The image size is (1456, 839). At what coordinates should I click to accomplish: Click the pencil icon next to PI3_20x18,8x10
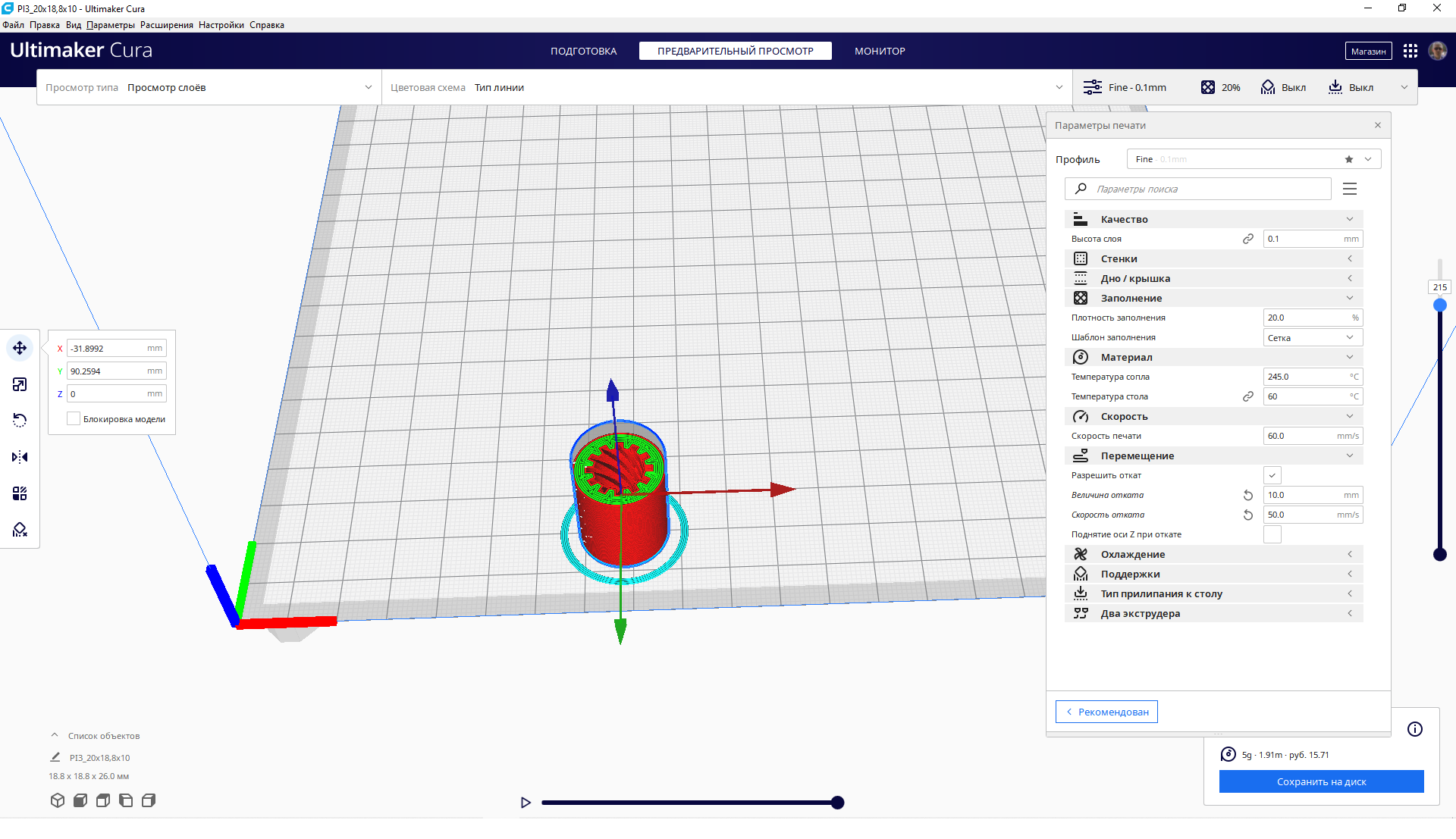click(55, 757)
